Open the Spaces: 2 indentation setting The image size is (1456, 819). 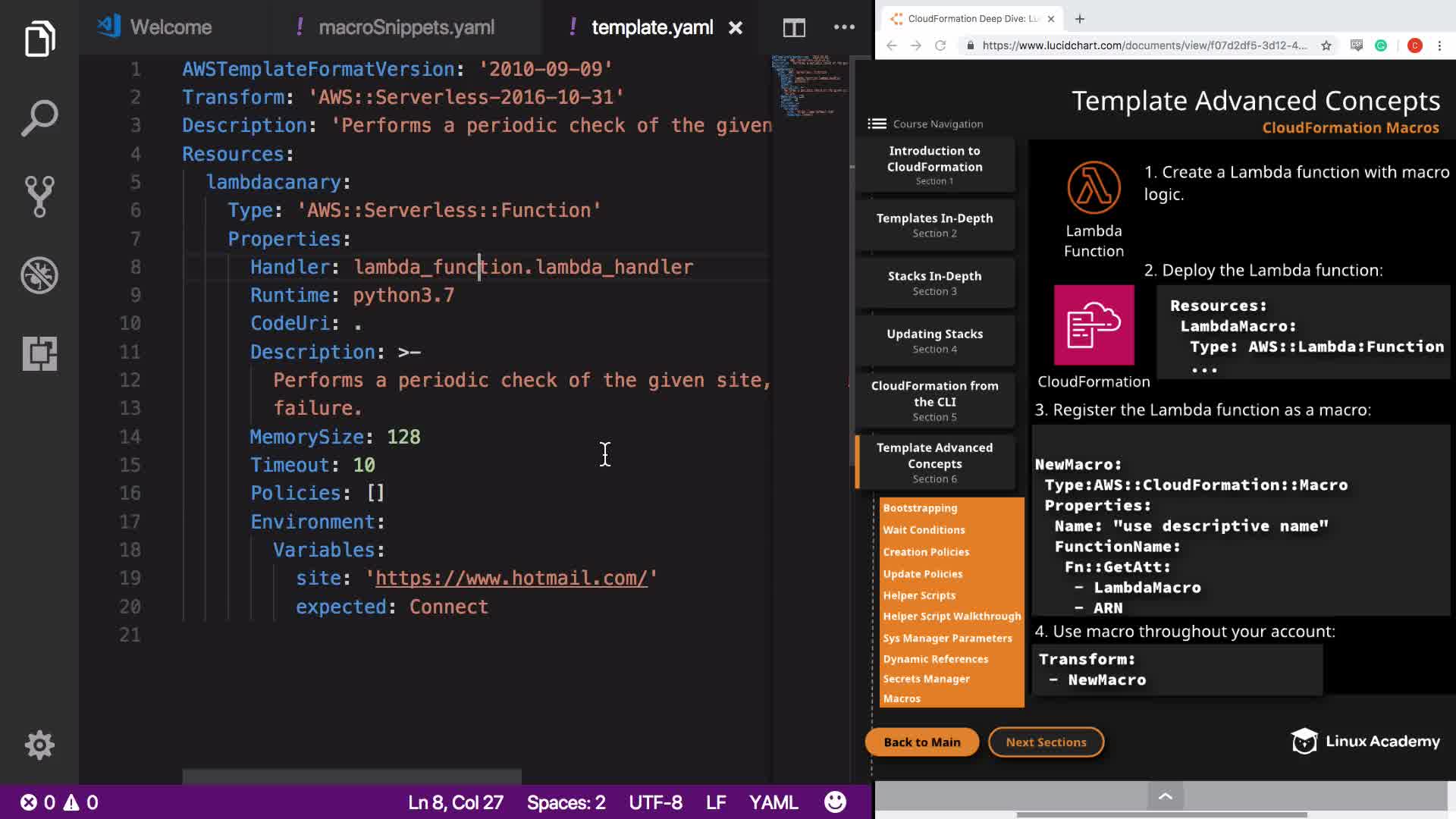tap(566, 802)
